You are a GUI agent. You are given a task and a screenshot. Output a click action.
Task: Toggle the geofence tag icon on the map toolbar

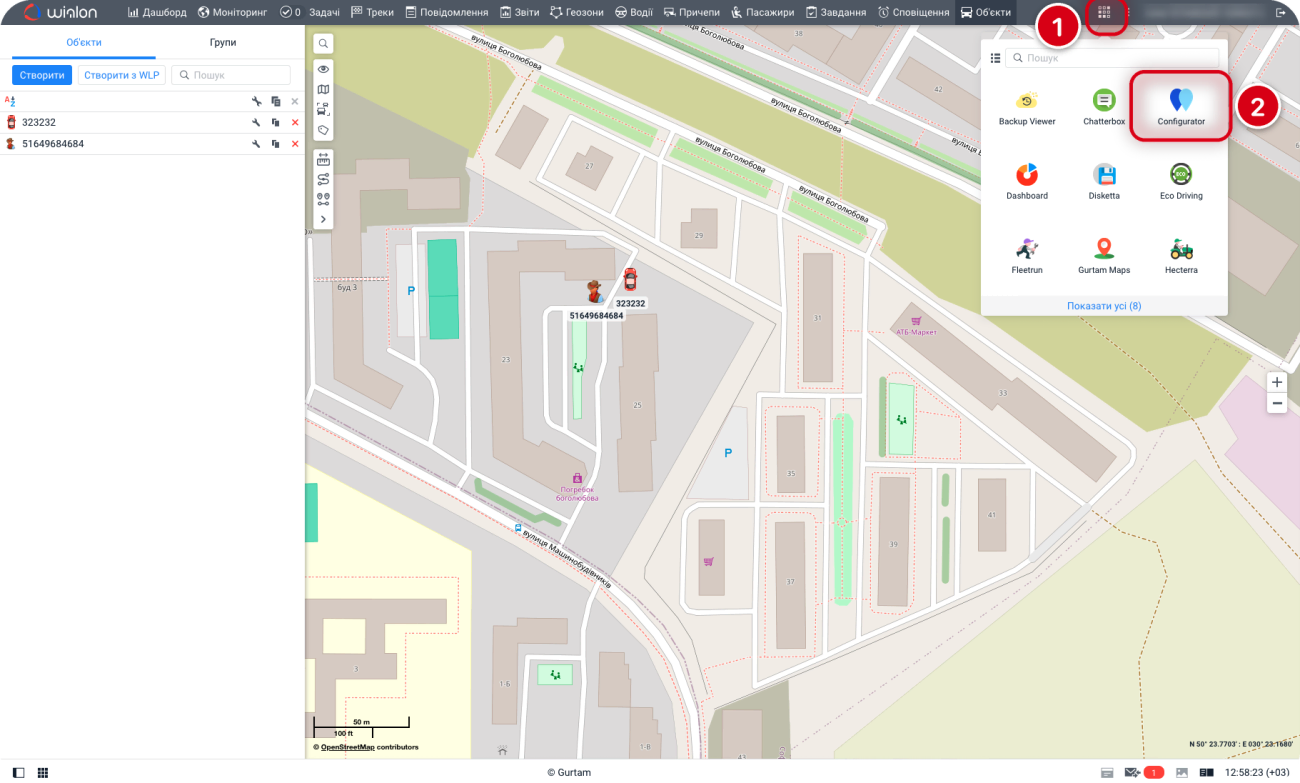(323, 130)
